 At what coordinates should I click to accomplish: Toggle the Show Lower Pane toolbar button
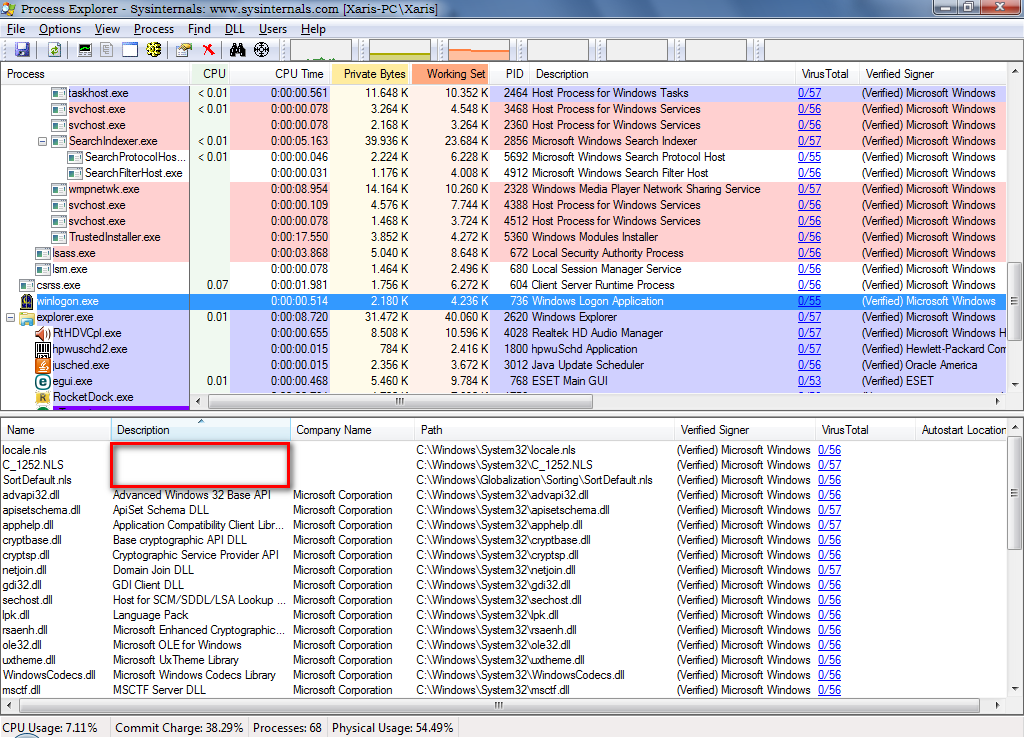130,50
